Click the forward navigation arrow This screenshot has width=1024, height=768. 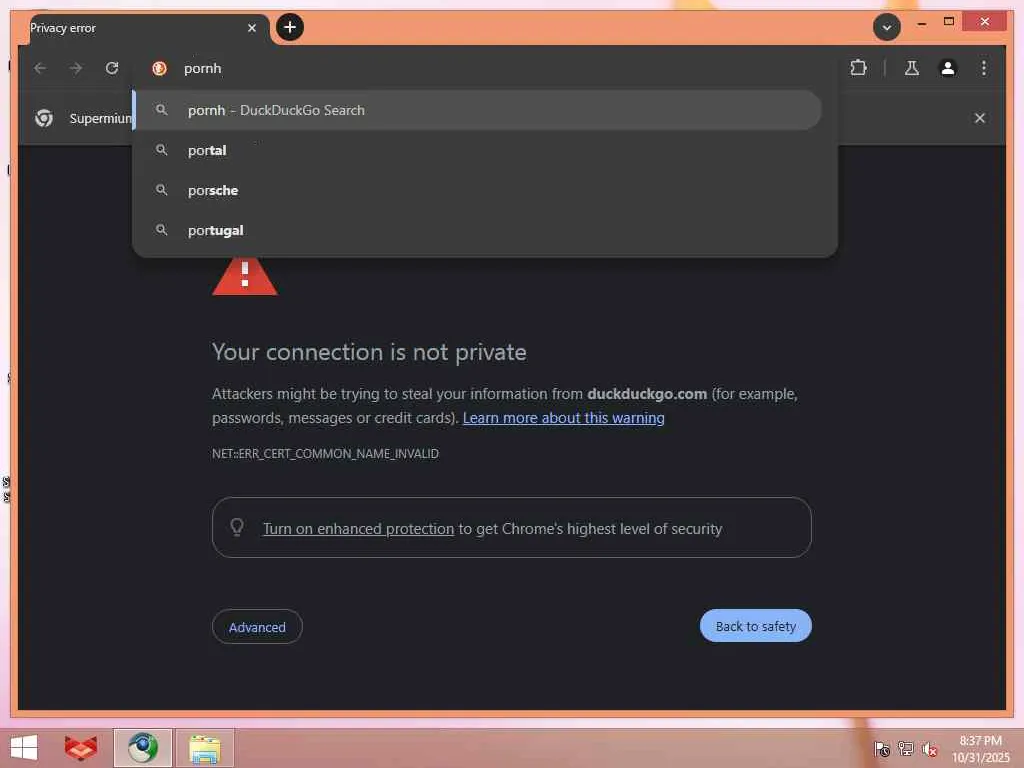coord(76,68)
